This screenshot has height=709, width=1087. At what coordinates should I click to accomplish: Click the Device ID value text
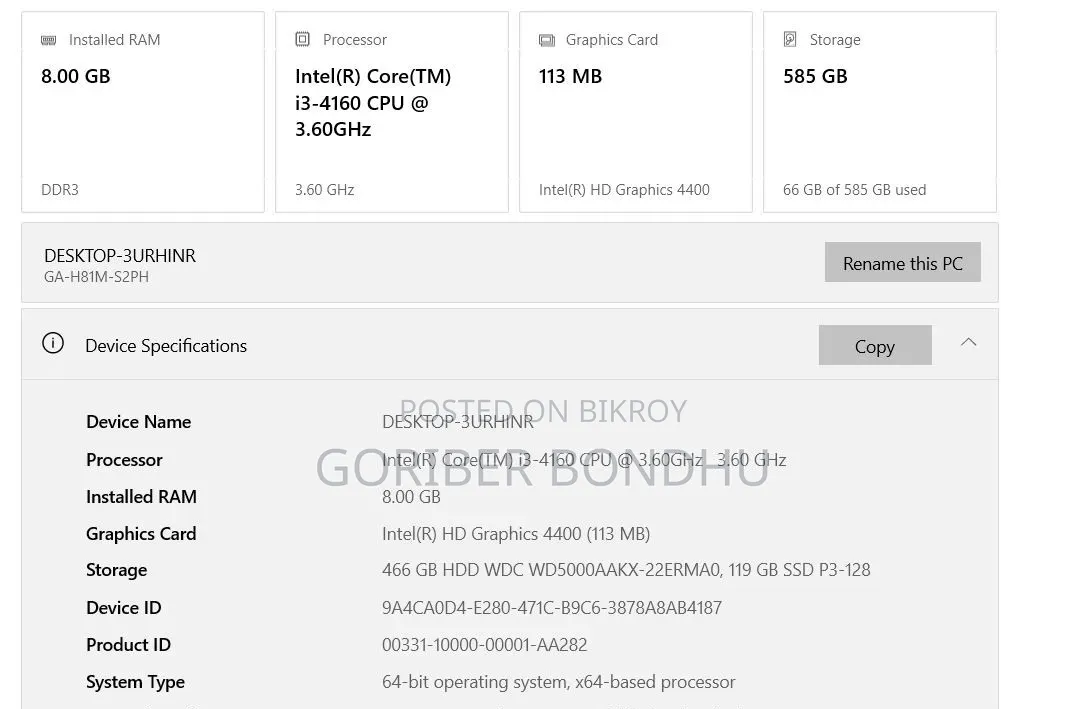552,608
